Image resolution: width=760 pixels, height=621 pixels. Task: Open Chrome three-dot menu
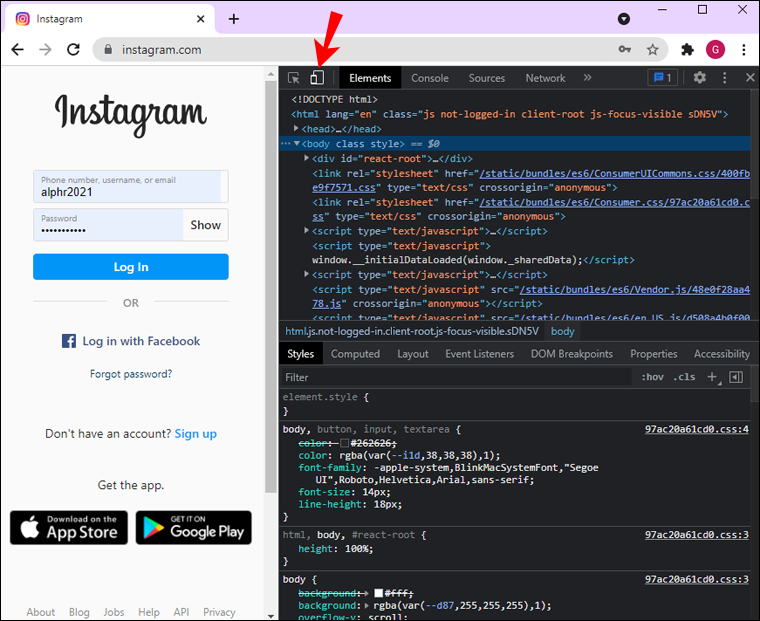point(744,49)
